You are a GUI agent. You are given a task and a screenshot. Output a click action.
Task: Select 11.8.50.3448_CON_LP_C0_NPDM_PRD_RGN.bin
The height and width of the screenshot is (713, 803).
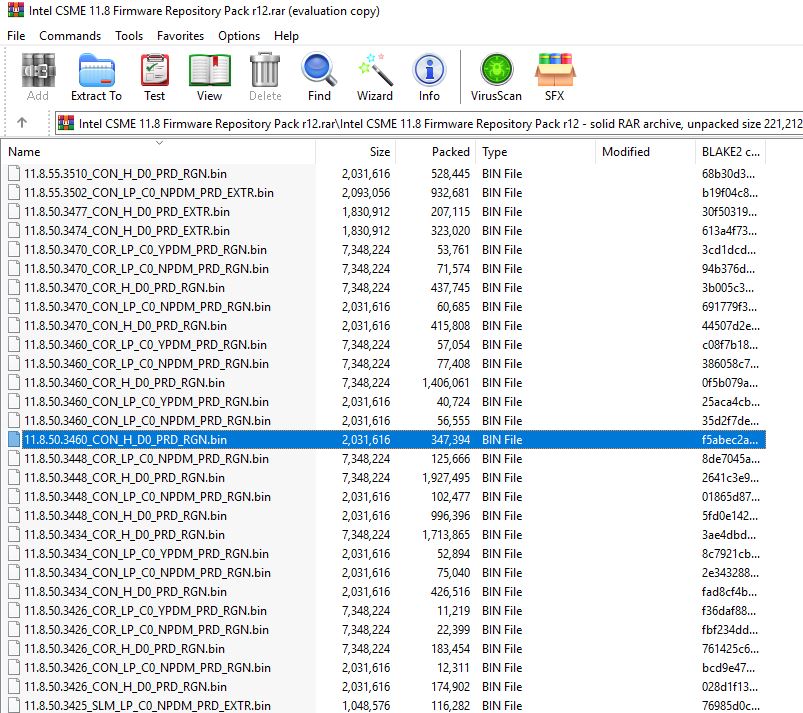[x=147, y=496]
